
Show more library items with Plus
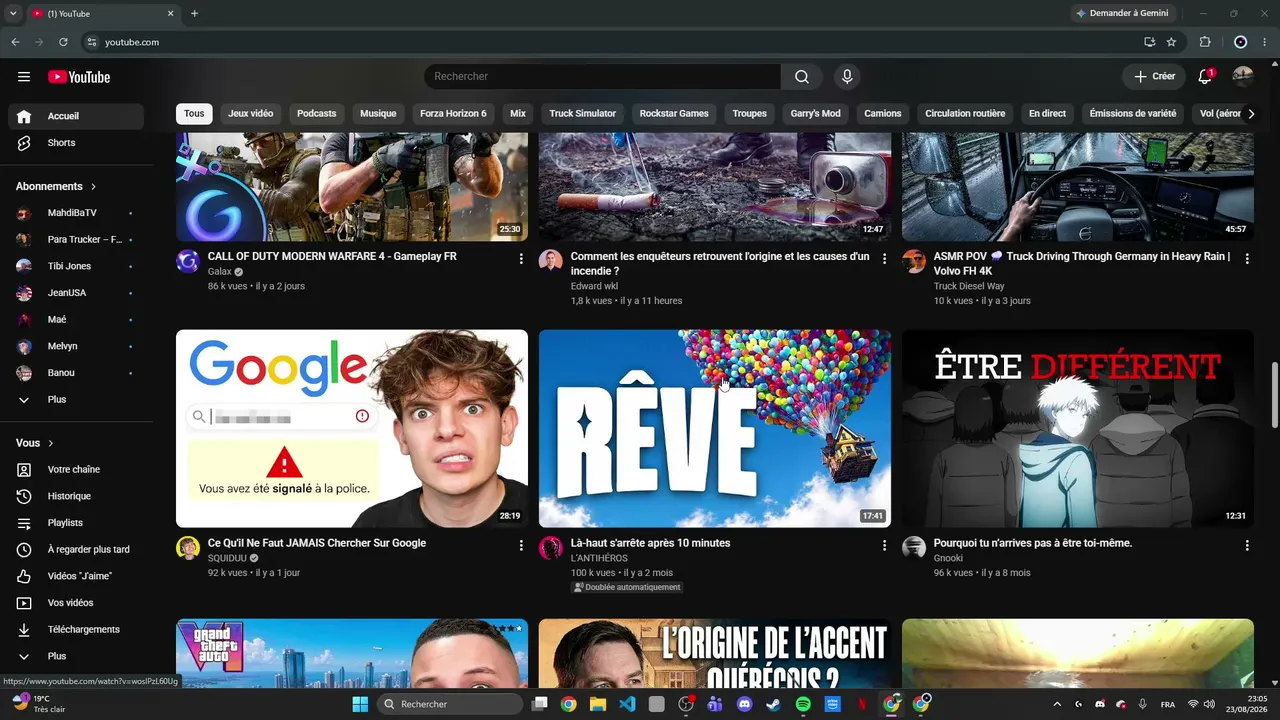(76, 656)
